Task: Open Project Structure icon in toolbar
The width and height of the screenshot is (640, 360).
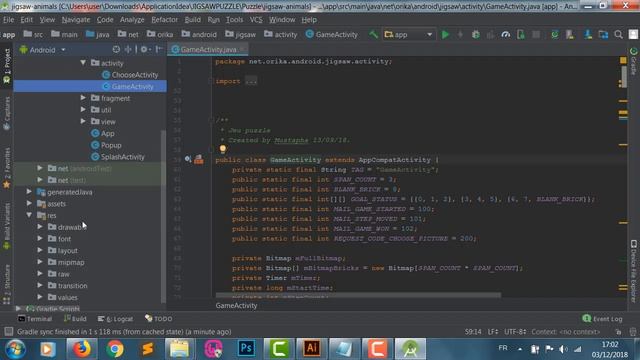Action: pyautogui.click(x=603, y=35)
